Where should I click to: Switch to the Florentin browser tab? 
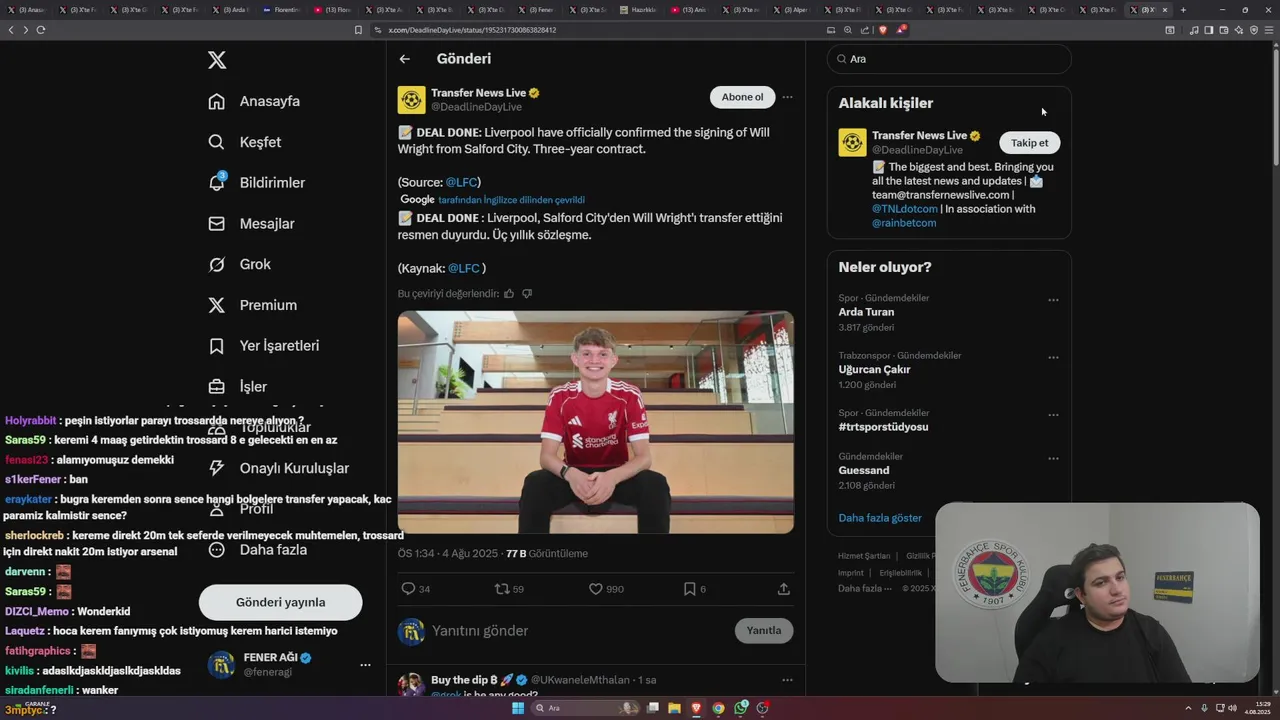(x=281, y=10)
